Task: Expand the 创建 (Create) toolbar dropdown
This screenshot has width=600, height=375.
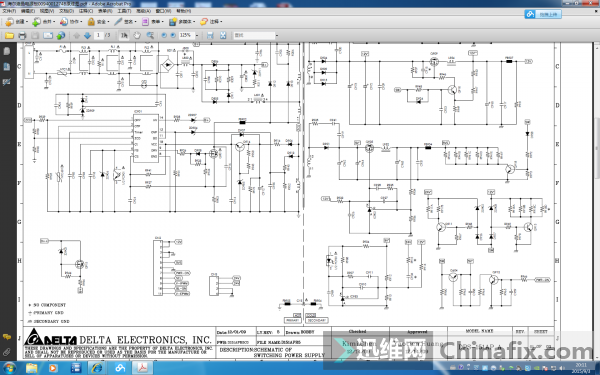Action: 16,22
